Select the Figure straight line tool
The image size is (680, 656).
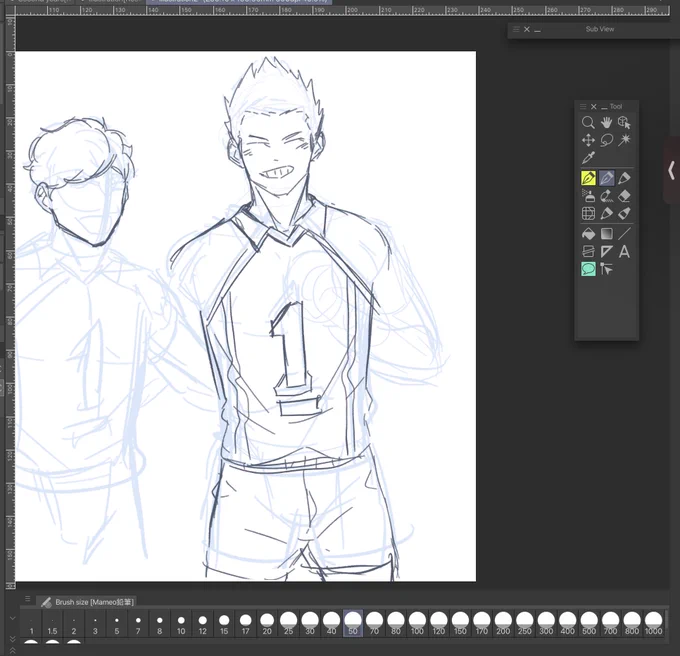point(624,234)
